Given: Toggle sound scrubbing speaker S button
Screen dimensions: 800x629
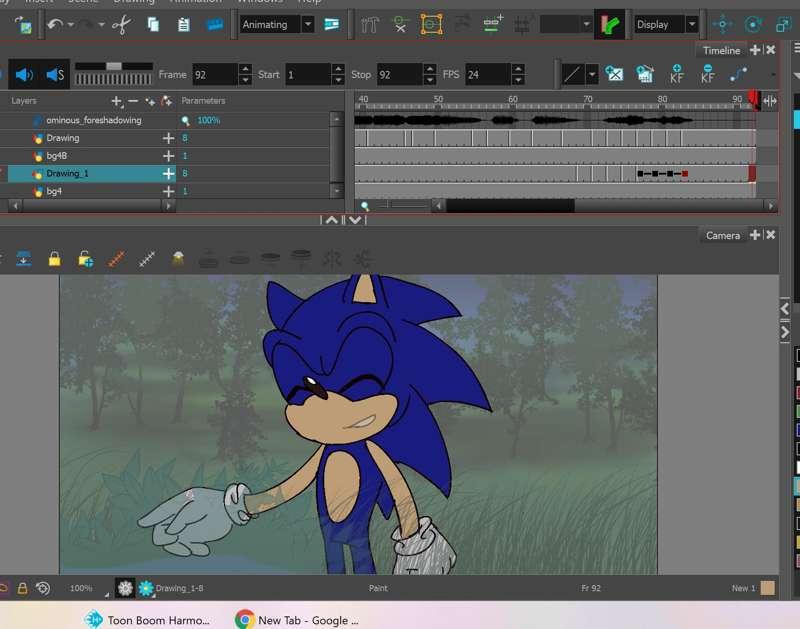Looking at the screenshot, I should pyautogui.click(x=55, y=75).
